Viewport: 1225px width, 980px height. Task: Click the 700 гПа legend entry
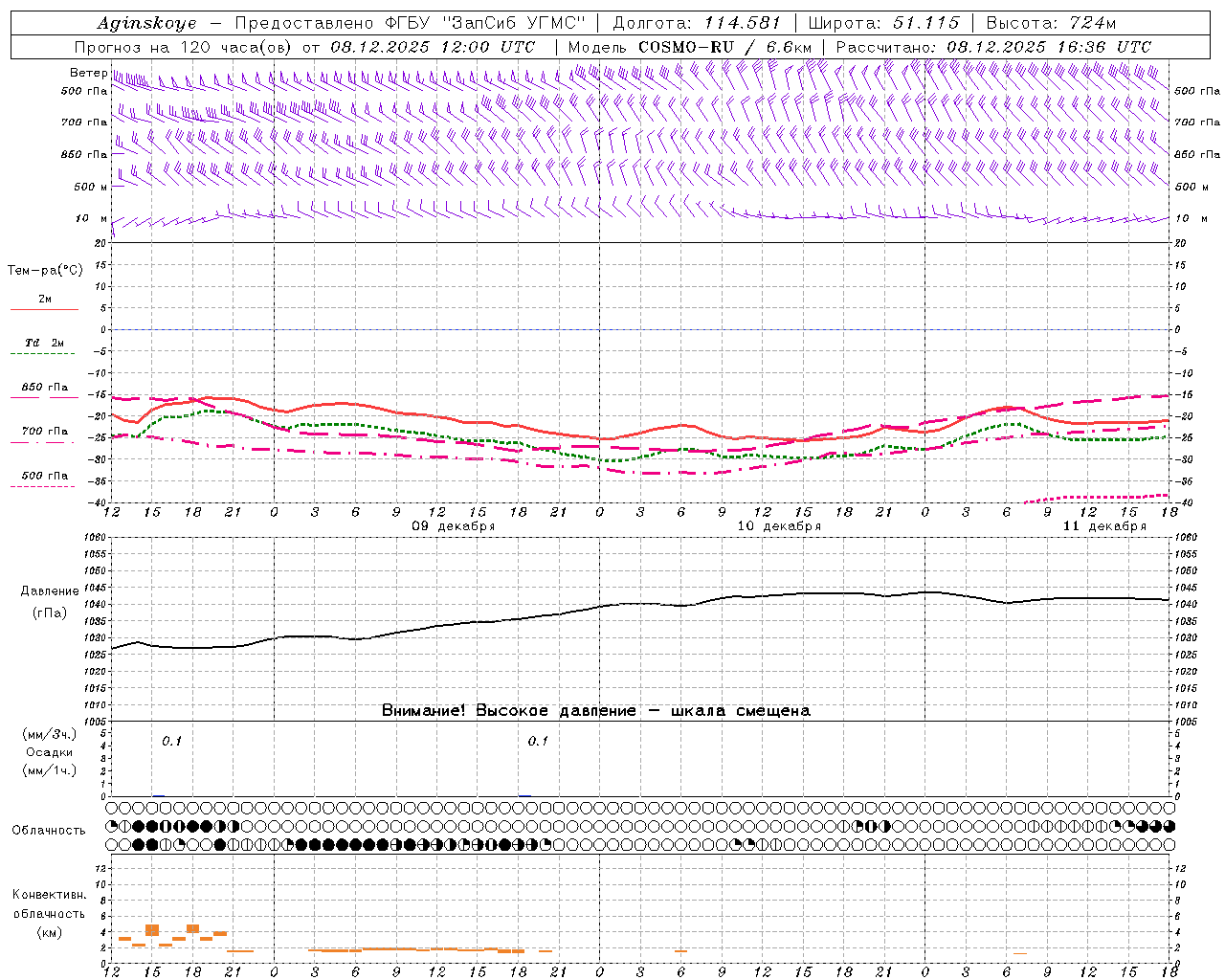tap(45, 432)
